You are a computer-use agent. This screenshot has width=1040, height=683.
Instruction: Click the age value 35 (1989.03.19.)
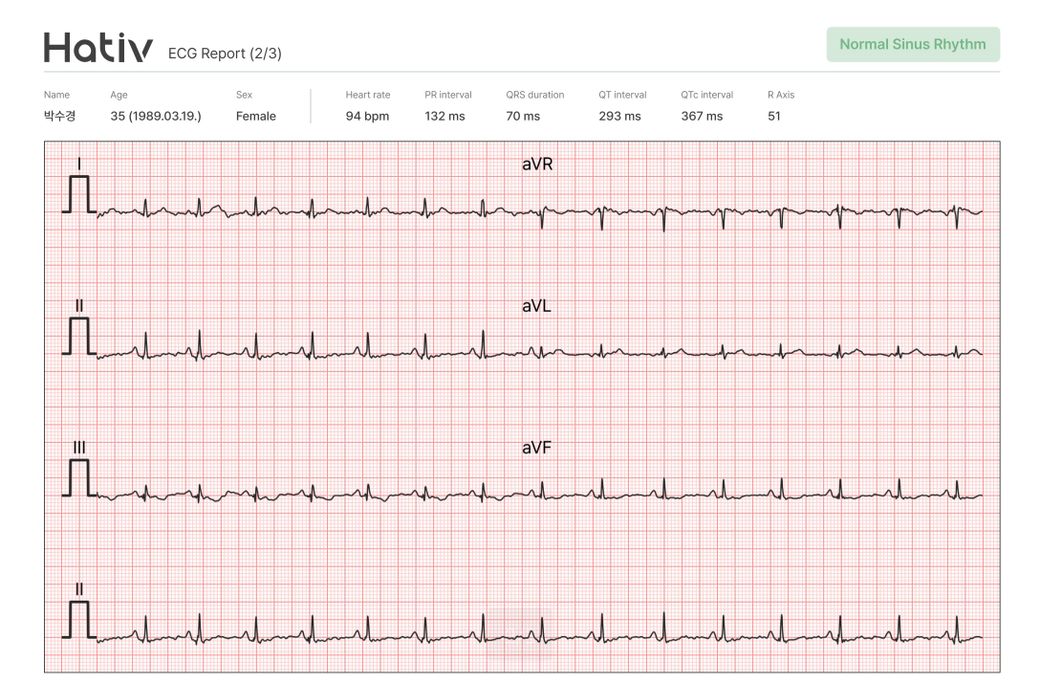[x=156, y=116]
